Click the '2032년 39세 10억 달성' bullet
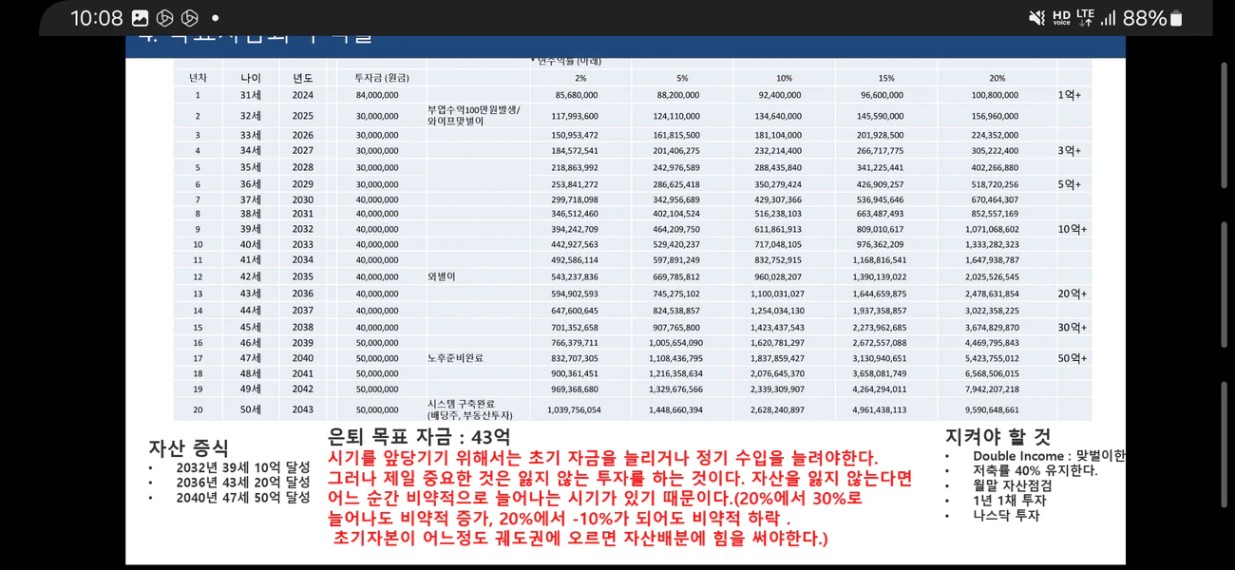 click(243, 467)
